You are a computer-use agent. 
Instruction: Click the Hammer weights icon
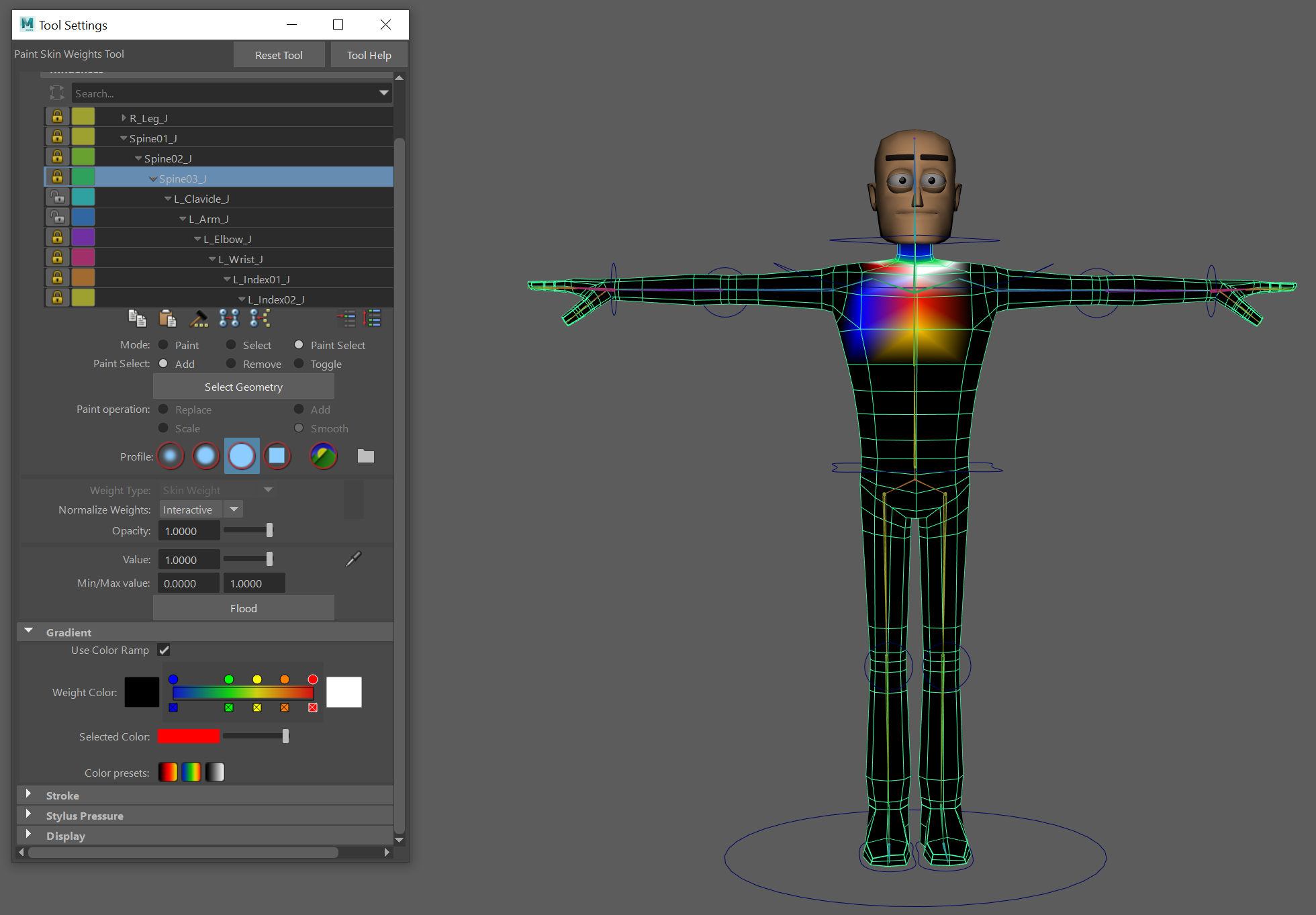(198, 318)
